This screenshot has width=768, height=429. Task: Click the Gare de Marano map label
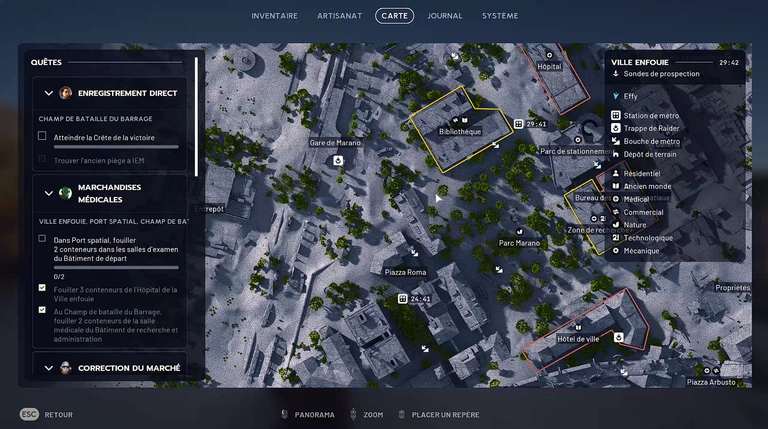[335, 143]
